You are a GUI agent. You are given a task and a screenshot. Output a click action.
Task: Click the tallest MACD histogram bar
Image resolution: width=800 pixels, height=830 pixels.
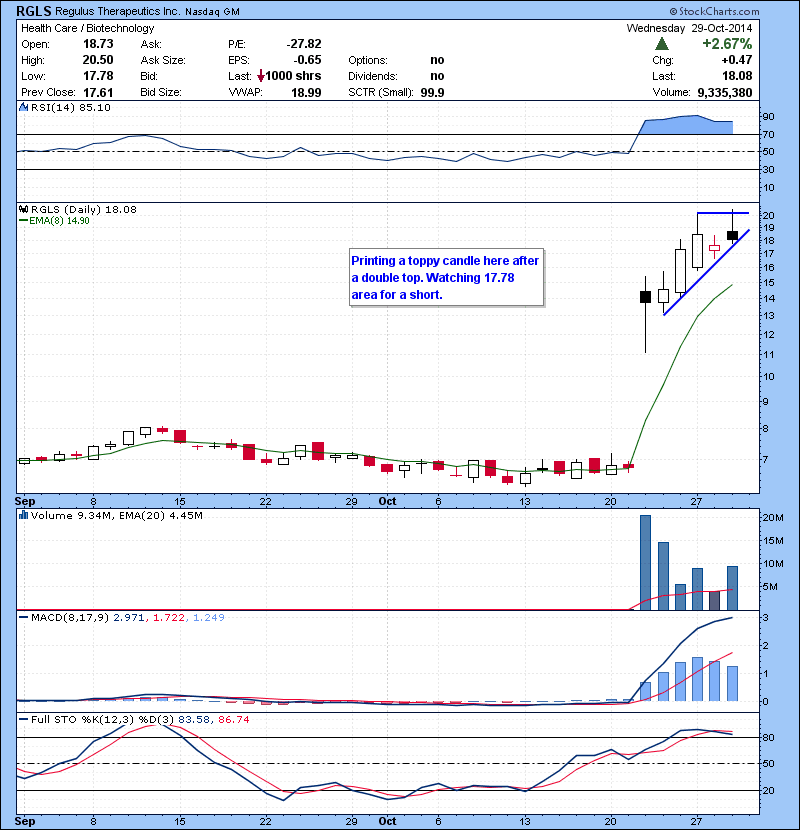(697, 679)
